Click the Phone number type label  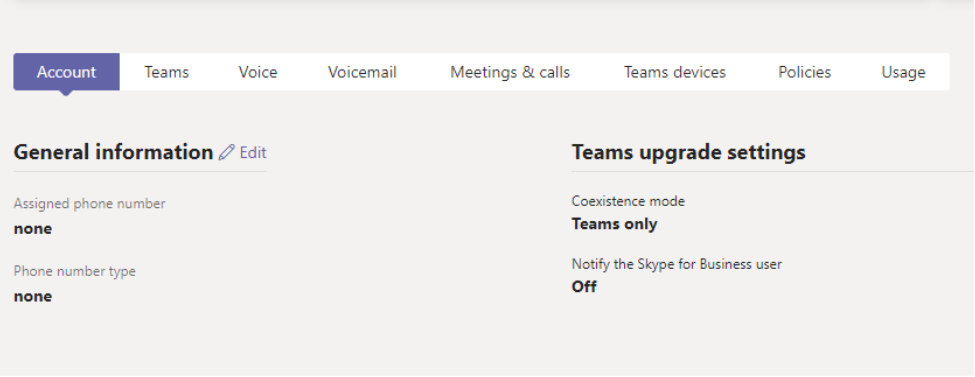click(75, 271)
